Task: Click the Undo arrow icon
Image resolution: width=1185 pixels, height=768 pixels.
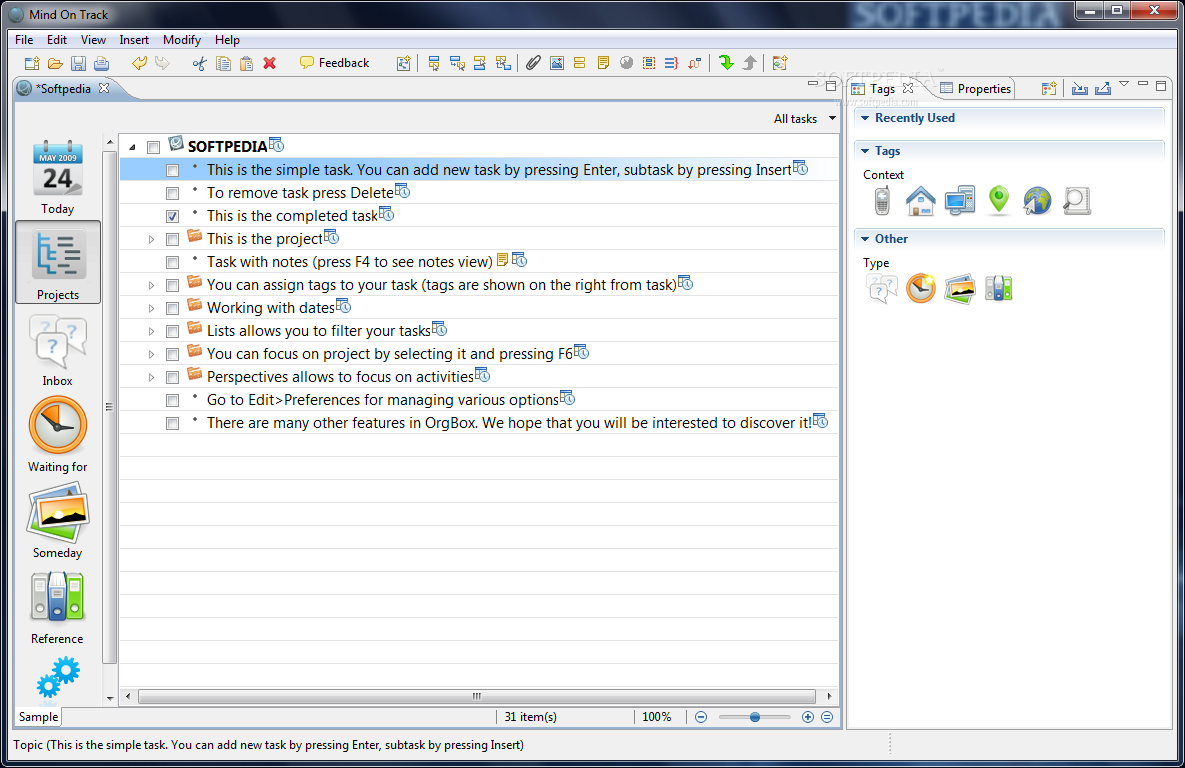Action: (139, 63)
